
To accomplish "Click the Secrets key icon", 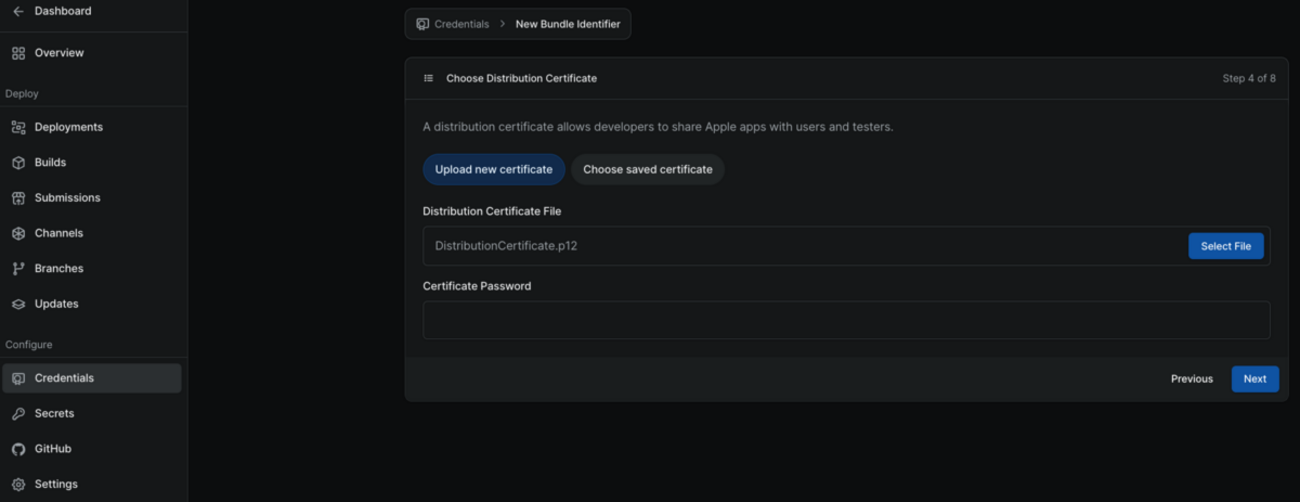I will [x=18, y=414].
